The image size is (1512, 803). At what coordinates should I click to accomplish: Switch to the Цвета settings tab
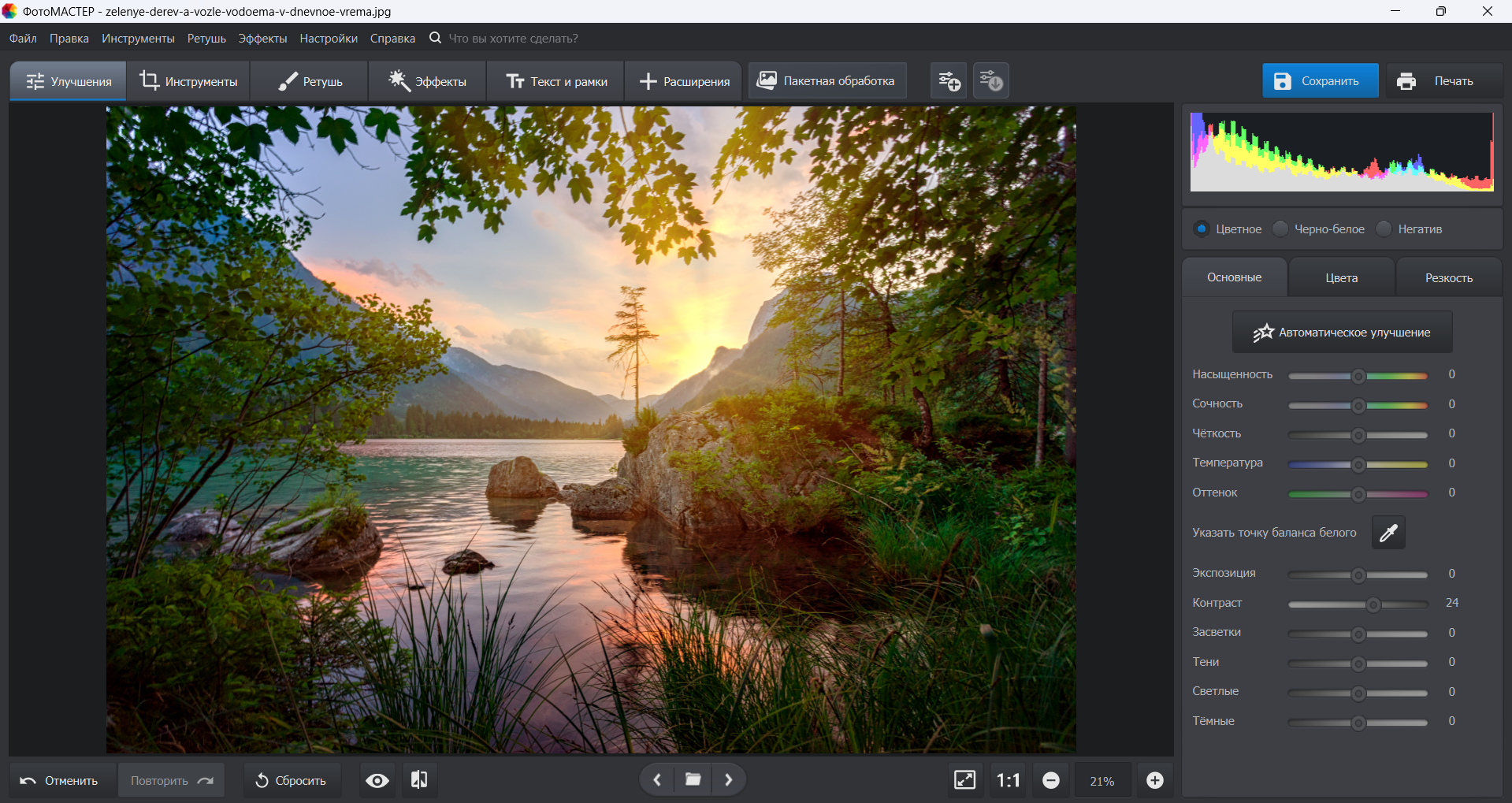pyautogui.click(x=1341, y=277)
